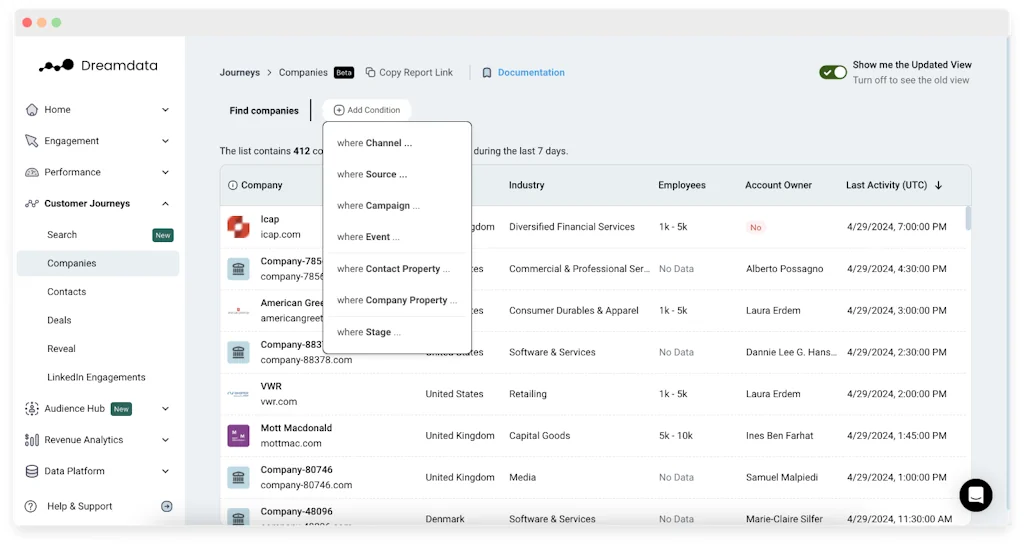Click the Mott Macdonald purple logo
The height and width of the screenshot is (546, 1024).
pos(238,436)
